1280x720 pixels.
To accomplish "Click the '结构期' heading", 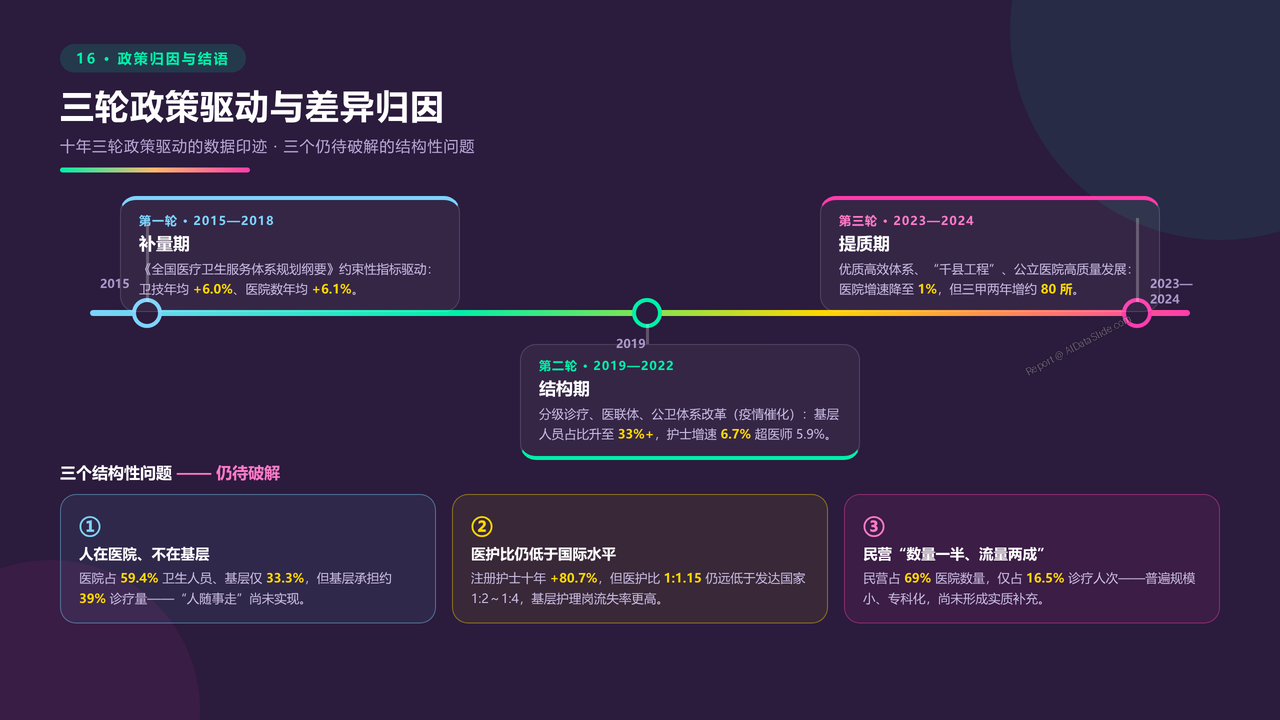I will [564, 389].
